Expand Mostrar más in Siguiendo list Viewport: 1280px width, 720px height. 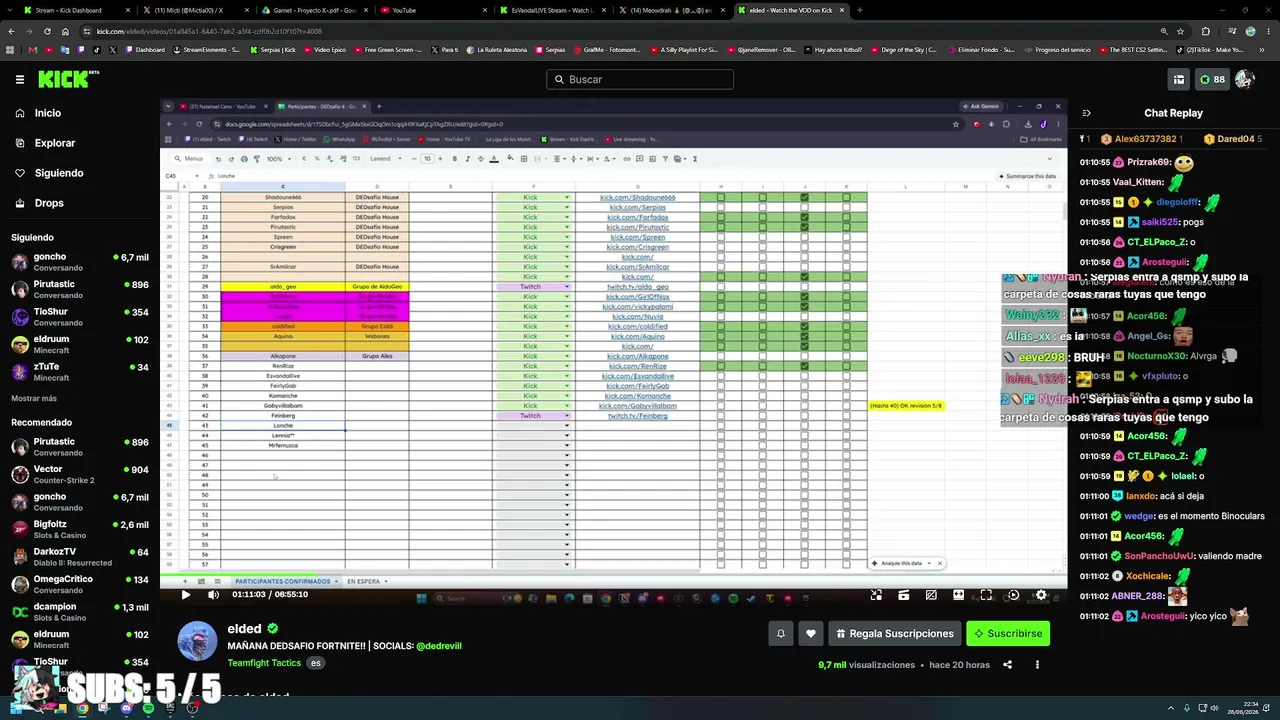[34, 398]
